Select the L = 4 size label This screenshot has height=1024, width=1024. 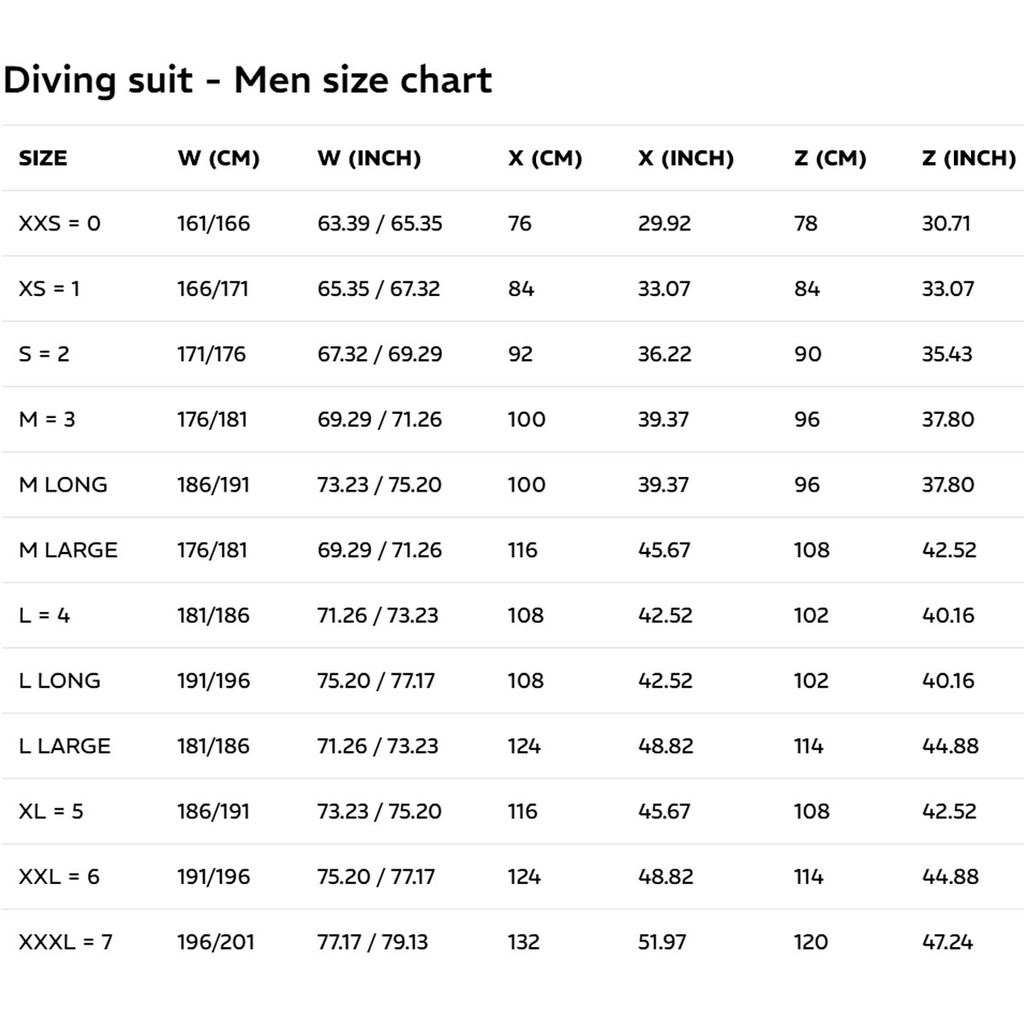tap(44, 615)
